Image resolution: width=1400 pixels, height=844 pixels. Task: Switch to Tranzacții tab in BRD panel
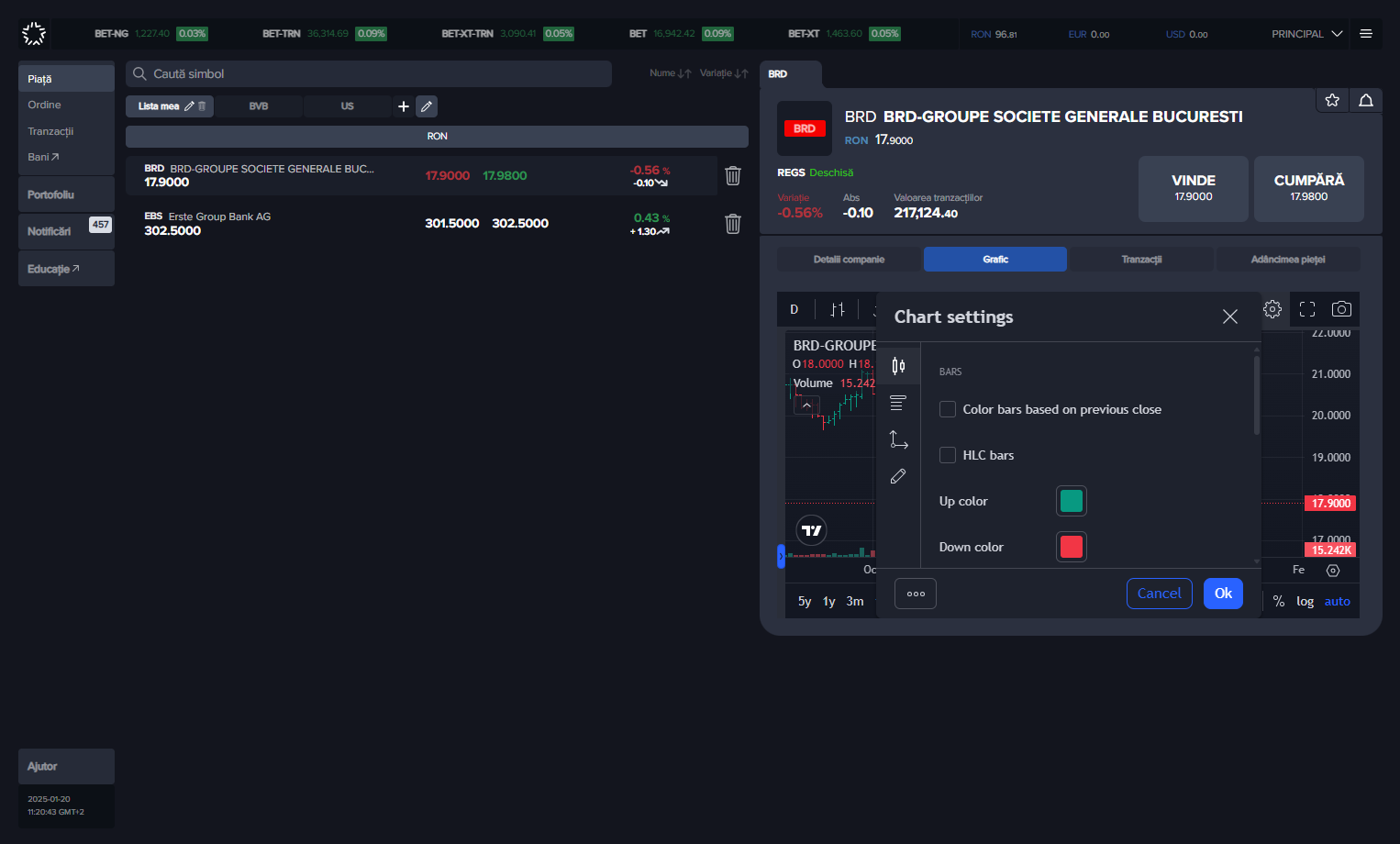coord(1141,260)
